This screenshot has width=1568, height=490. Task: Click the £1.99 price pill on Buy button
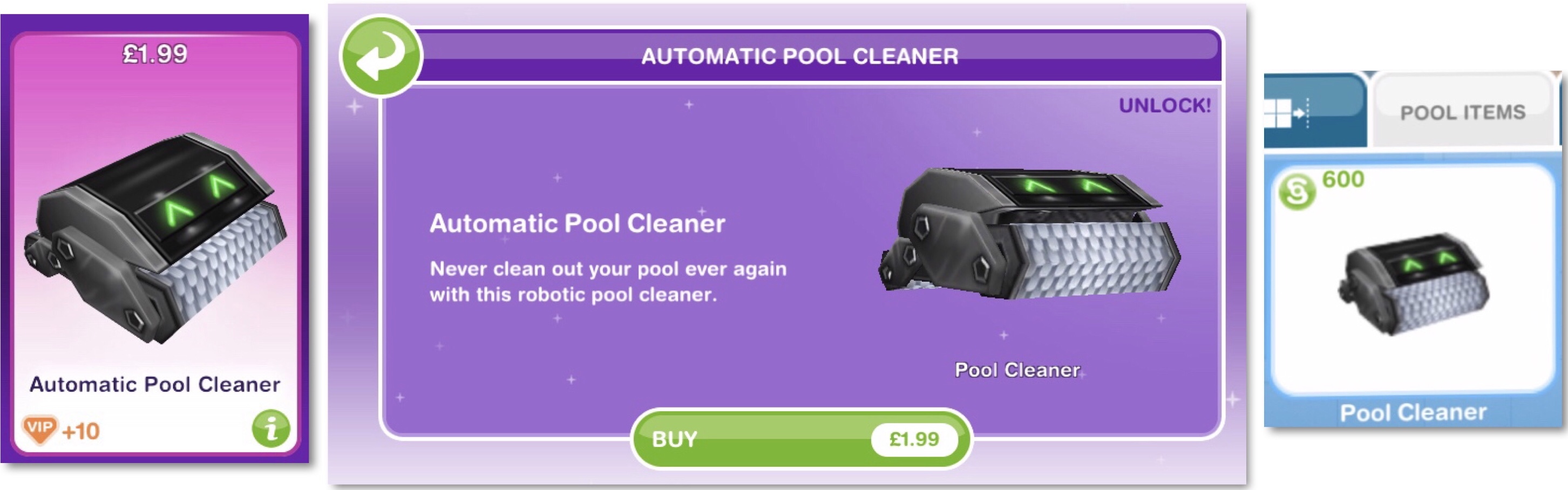pyautogui.click(x=914, y=439)
